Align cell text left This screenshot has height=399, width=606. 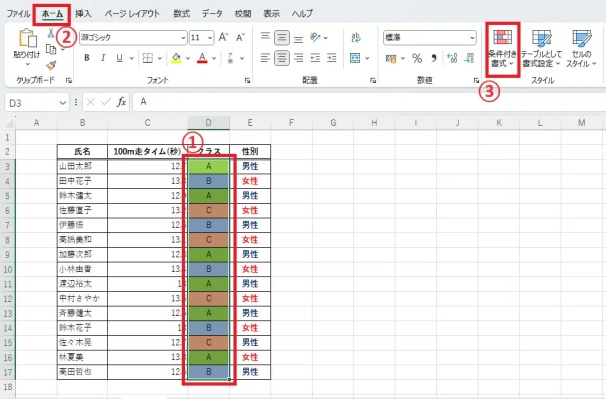tap(265, 58)
